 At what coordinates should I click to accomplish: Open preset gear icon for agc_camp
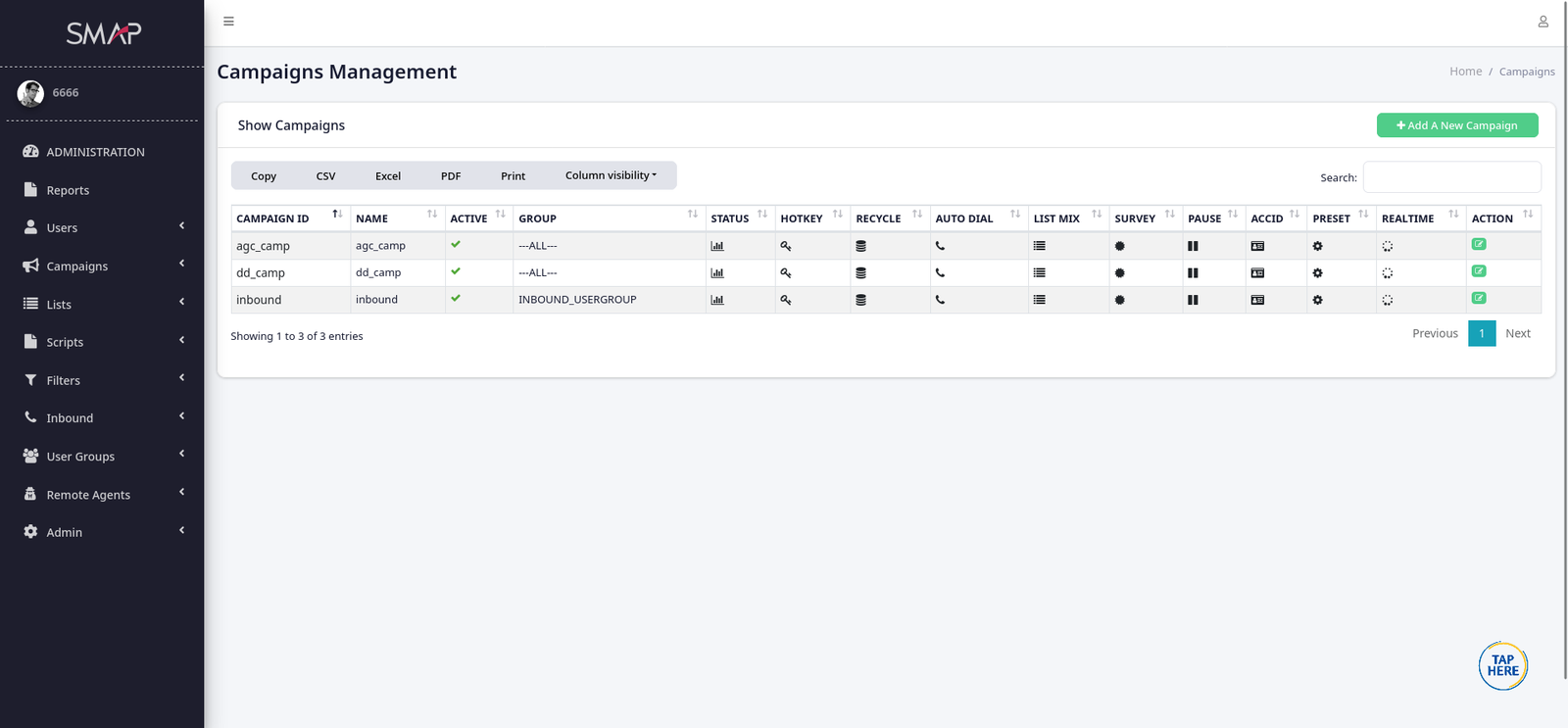tap(1317, 246)
